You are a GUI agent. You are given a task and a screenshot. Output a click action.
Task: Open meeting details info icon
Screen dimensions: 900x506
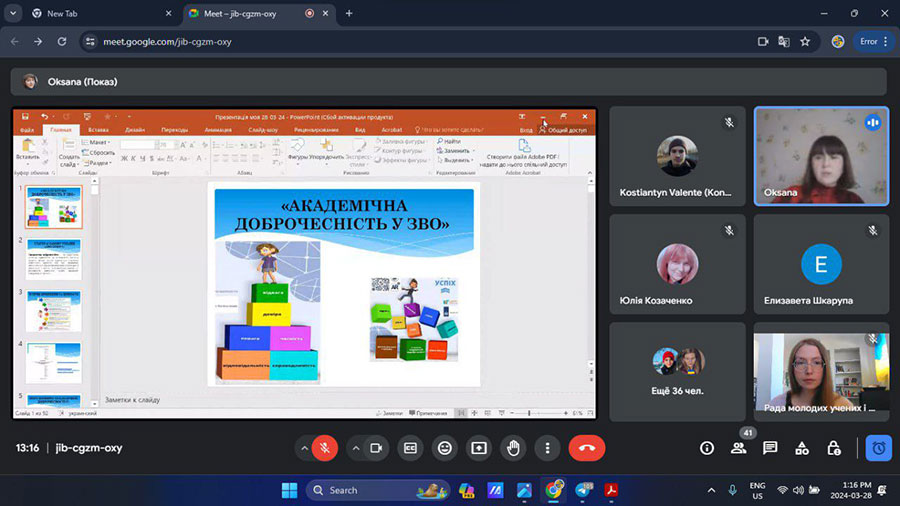click(x=707, y=448)
